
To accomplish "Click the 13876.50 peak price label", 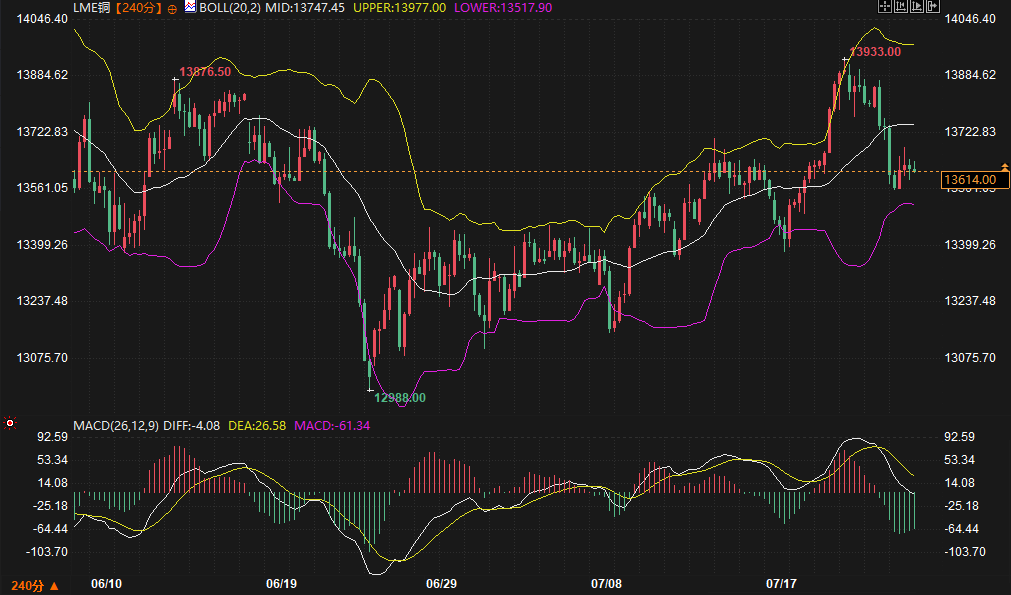I will tap(205, 72).
